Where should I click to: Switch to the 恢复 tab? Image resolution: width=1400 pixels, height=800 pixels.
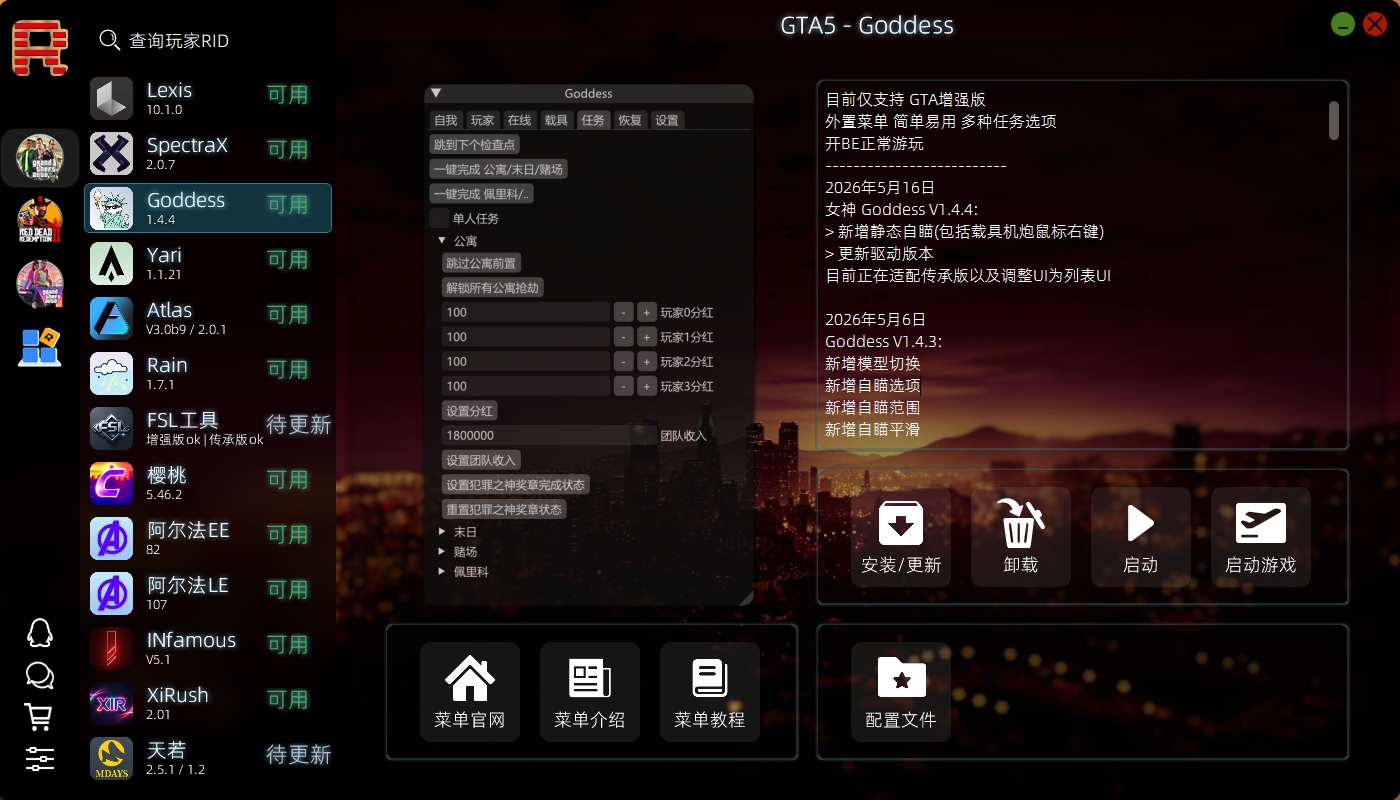tap(630, 120)
